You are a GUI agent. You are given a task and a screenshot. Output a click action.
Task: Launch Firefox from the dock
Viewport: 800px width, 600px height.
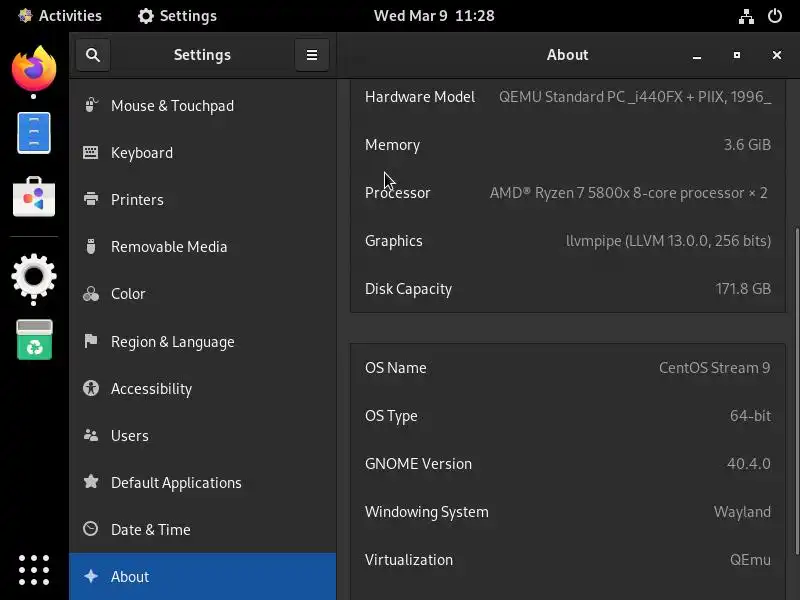click(34, 69)
